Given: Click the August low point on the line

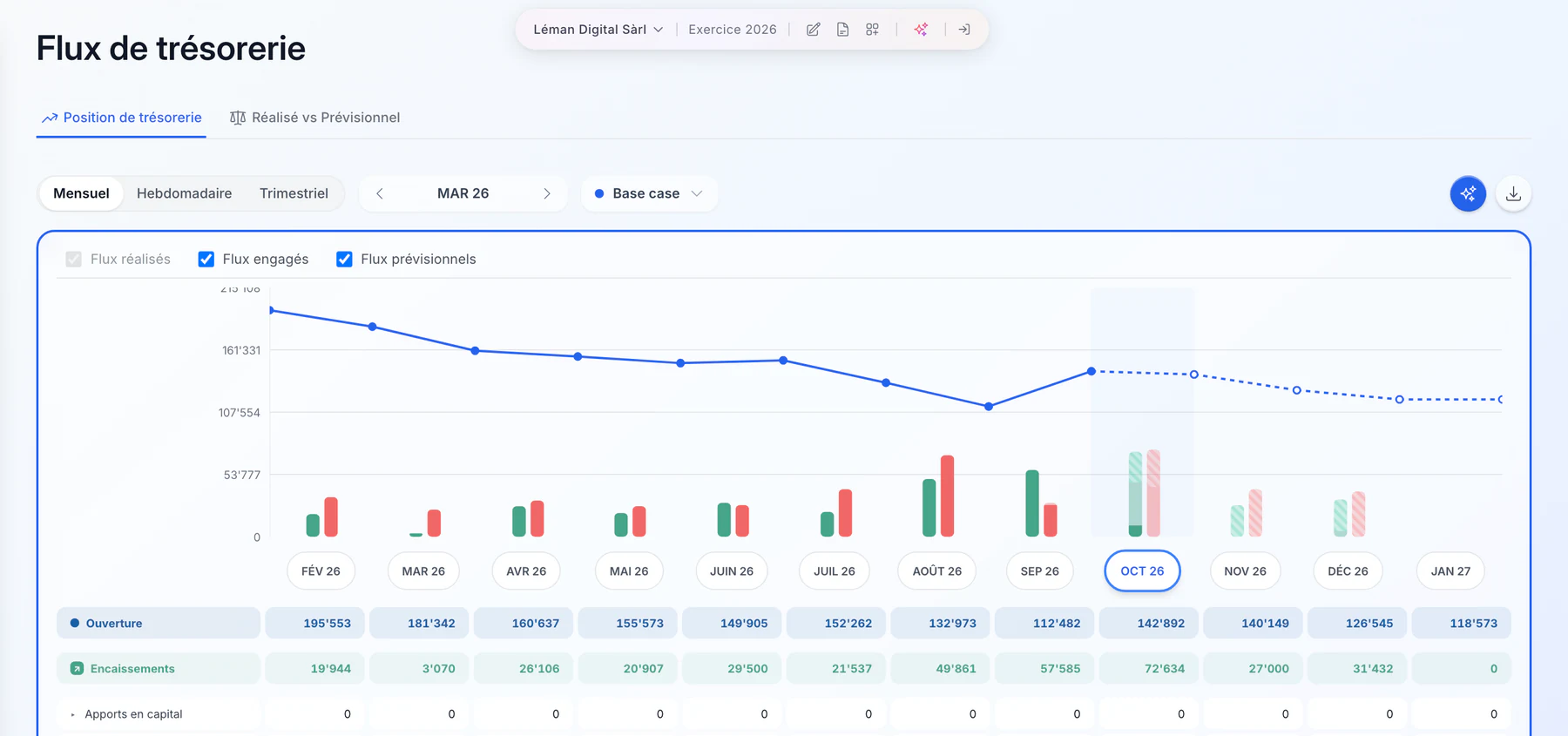Looking at the screenshot, I should pos(989,407).
